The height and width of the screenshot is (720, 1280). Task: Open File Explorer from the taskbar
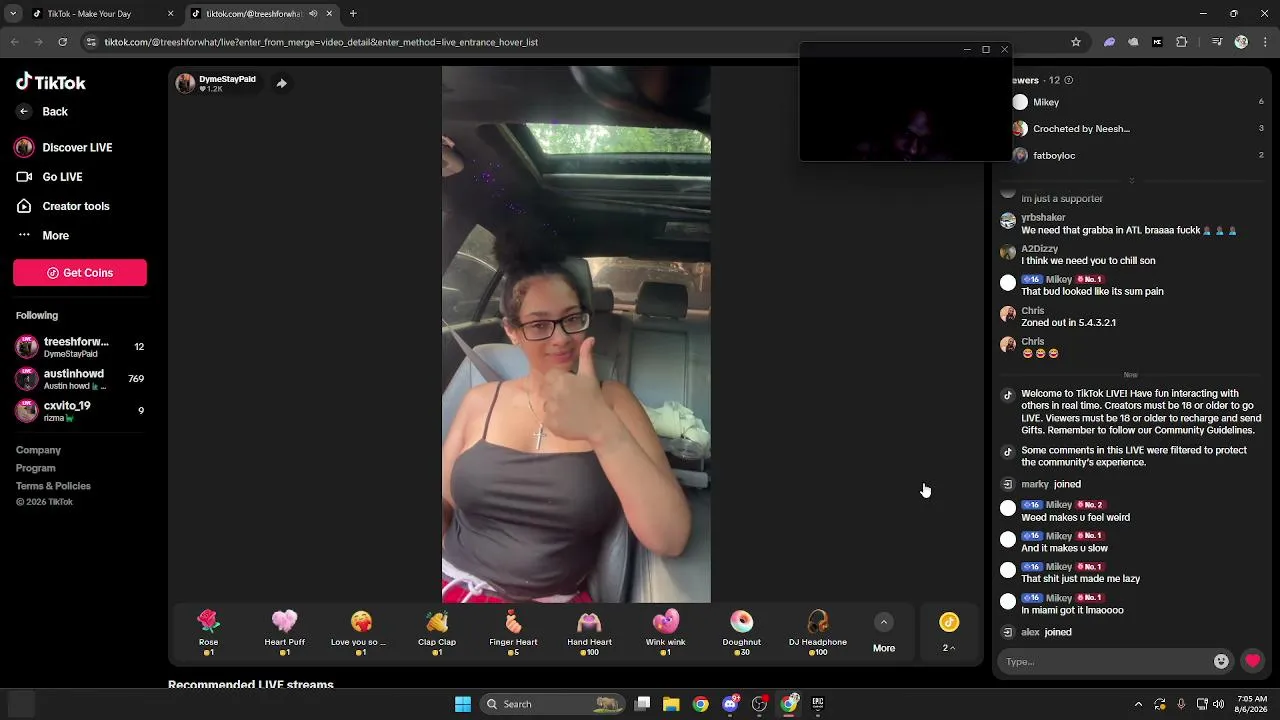pos(671,704)
